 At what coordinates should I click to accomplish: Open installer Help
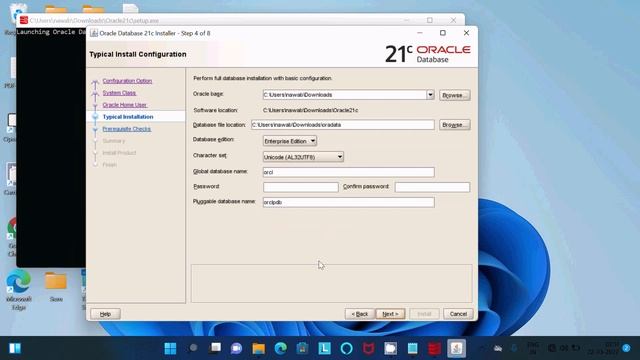click(105, 314)
